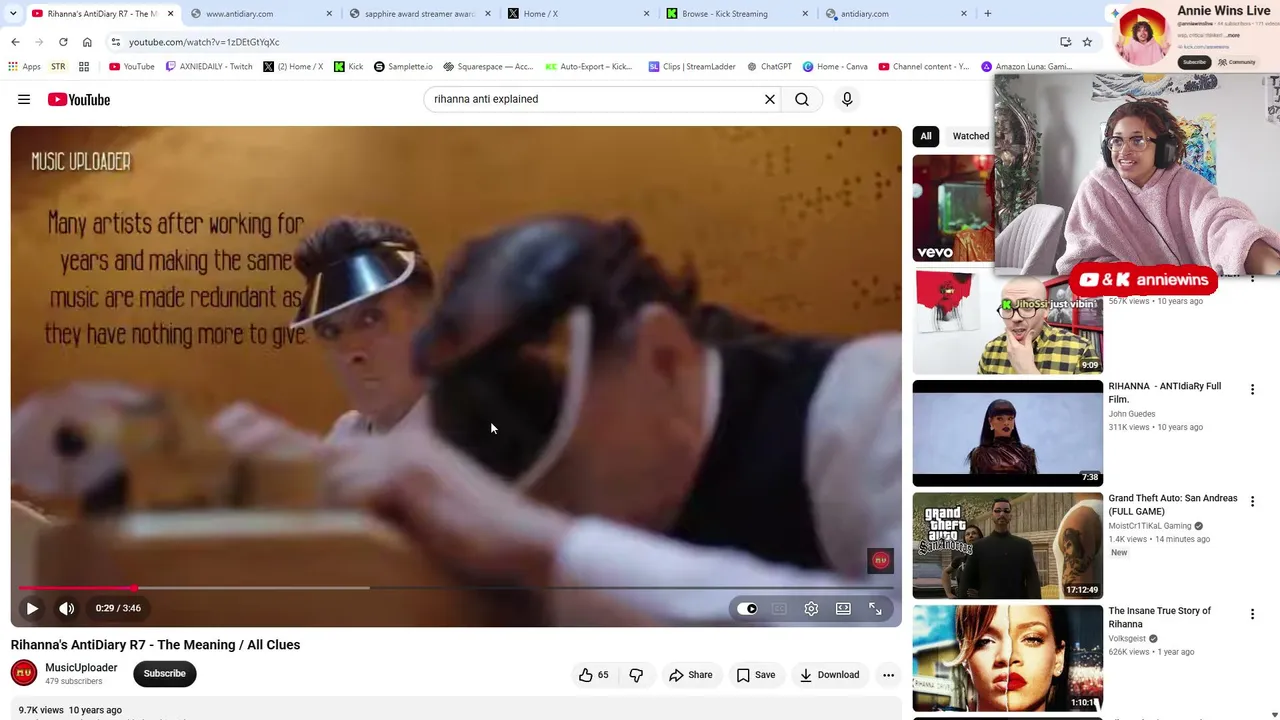Viewport: 1280px width, 720px height.
Task: Open the STR bookmark folder
Action: [58, 67]
